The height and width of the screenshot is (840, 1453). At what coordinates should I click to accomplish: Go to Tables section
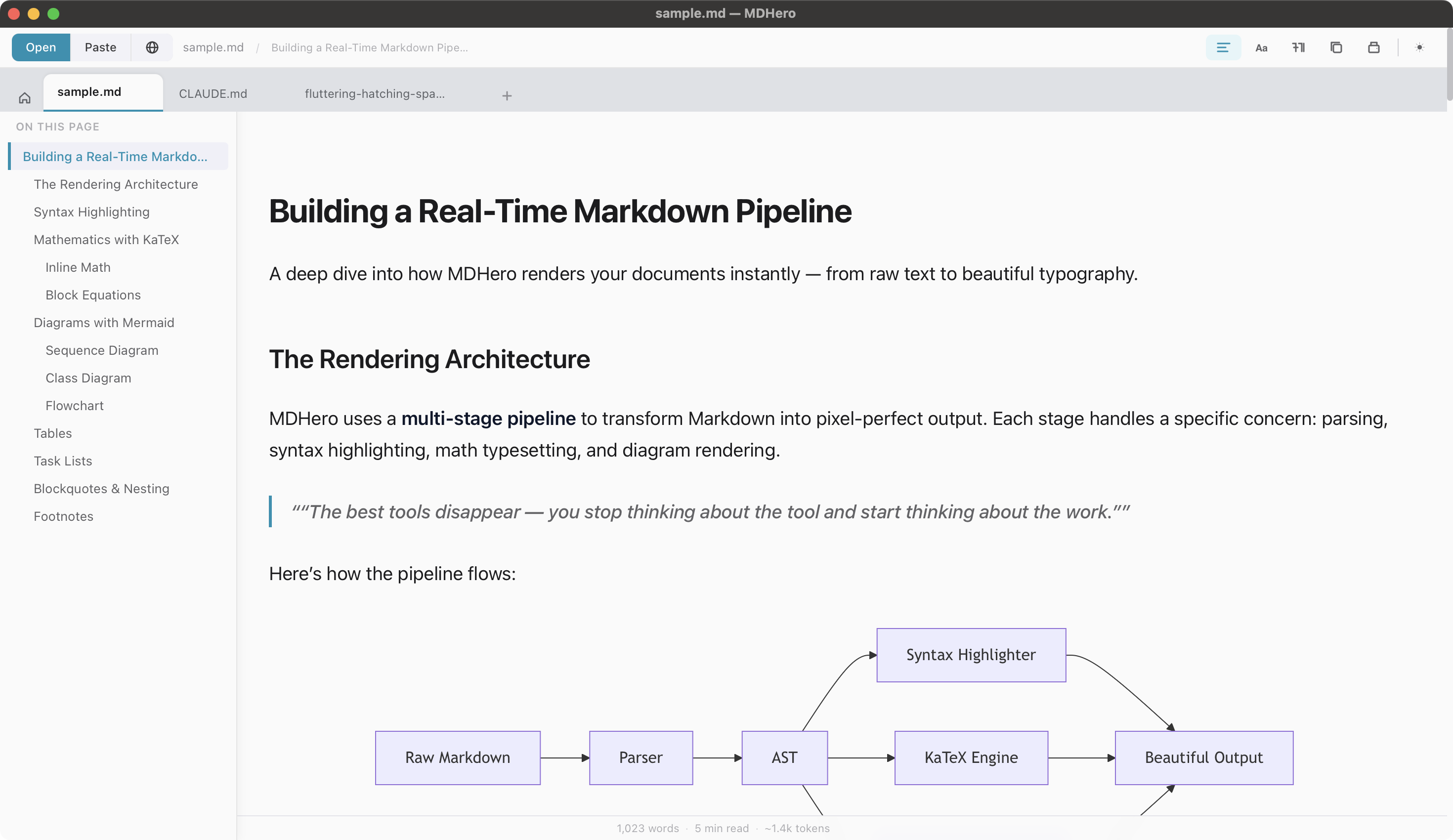[x=52, y=433]
